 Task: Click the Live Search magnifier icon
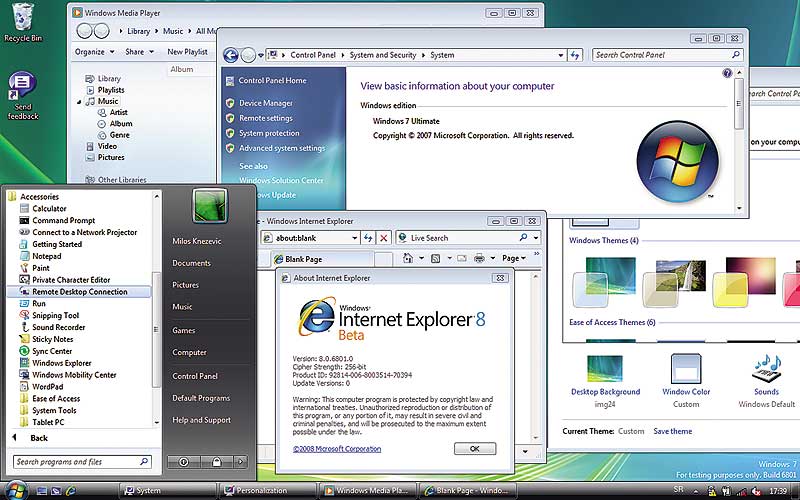[523, 237]
